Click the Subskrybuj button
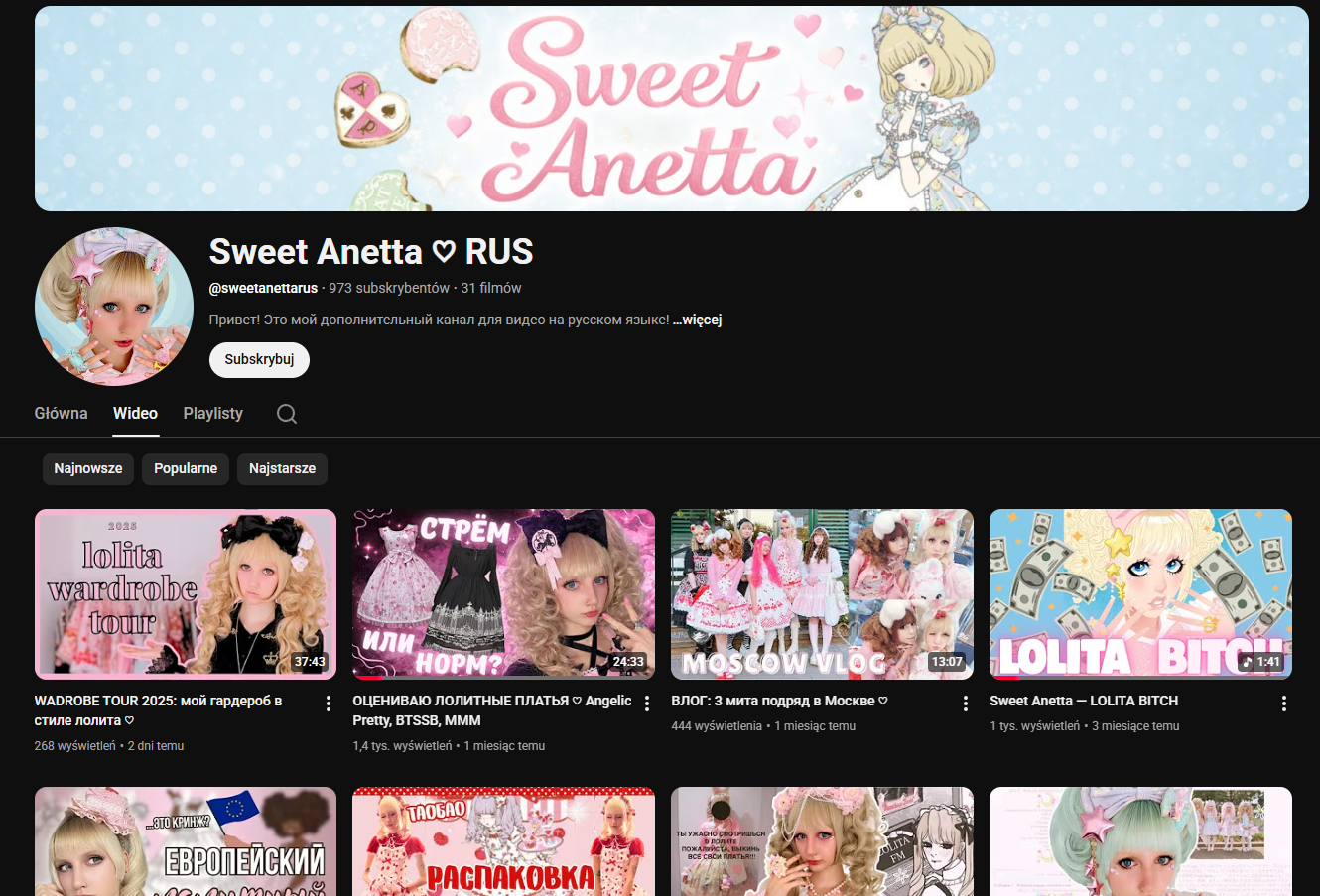The image size is (1320, 896). (x=259, y=360)
